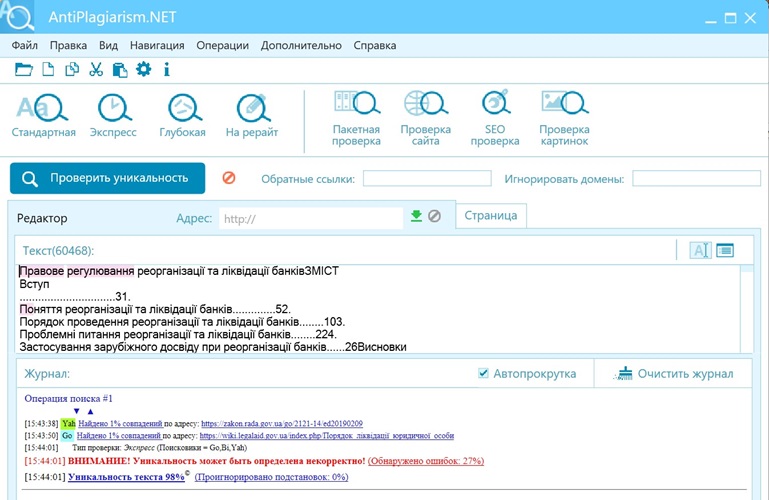Run the На рерайт check
The image size is (769, 500).
pyautogui.click(x=252, y=116)
